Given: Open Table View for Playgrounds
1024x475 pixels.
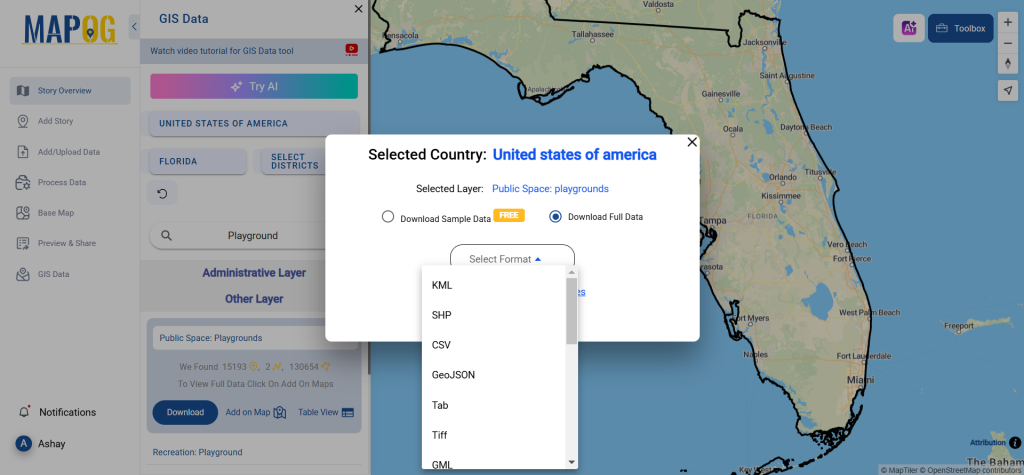Looking at the screenshot, I should pos(326,412).
